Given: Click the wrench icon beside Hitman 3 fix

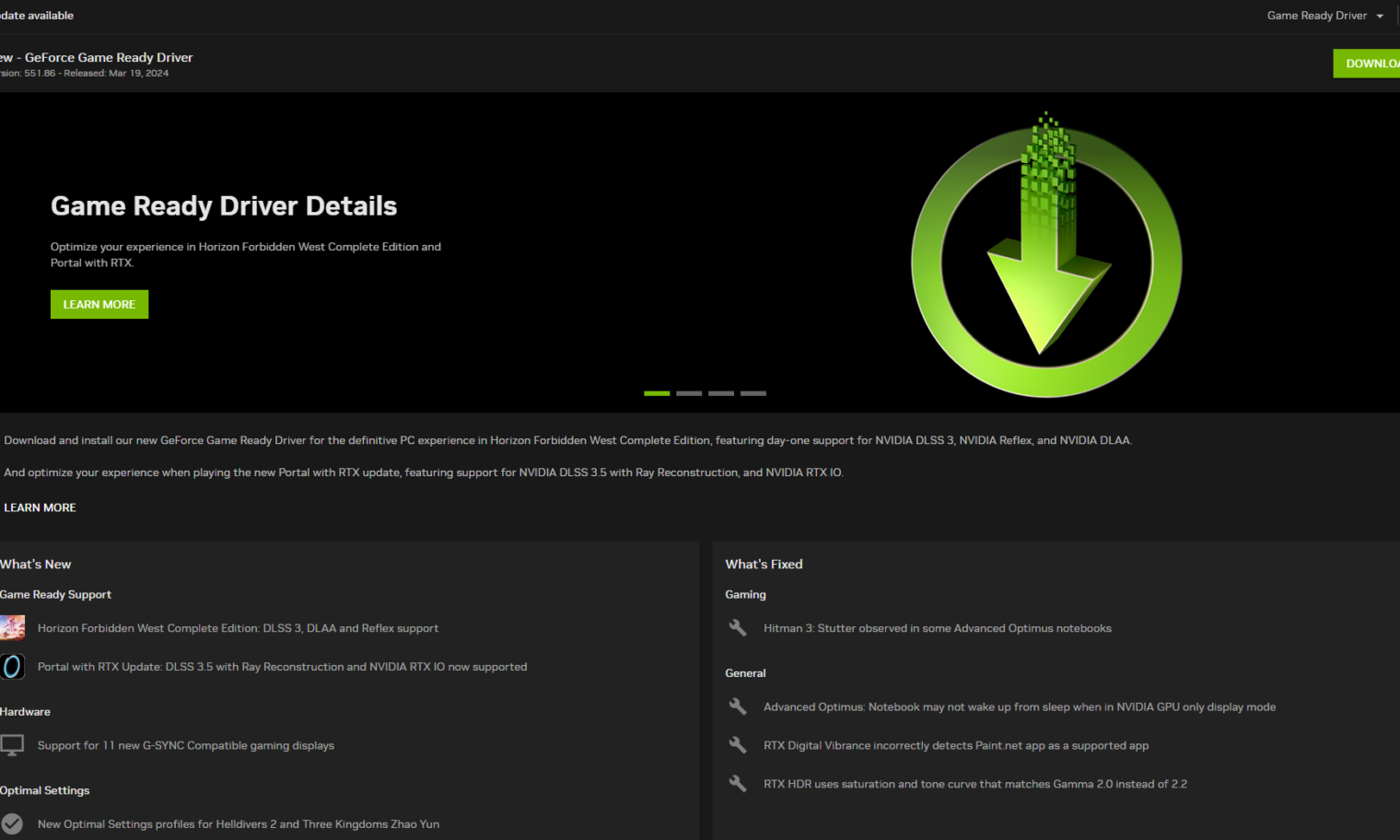Looking at the screenshot, I should 738,628.
